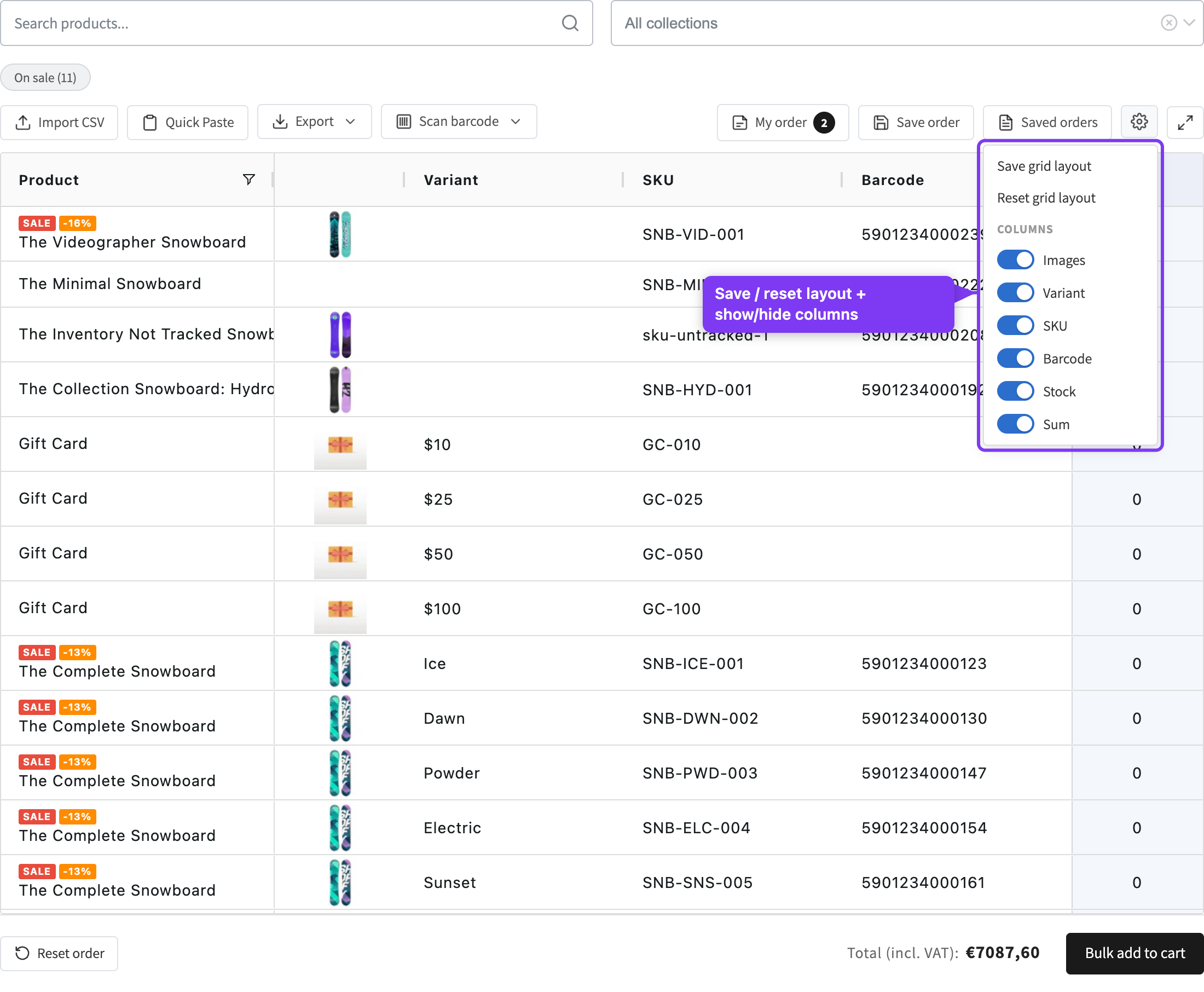The image size is (1204, 992).
Task: Click the search magnifier icon
Action: pyautogui.click(x=570, y=23)
